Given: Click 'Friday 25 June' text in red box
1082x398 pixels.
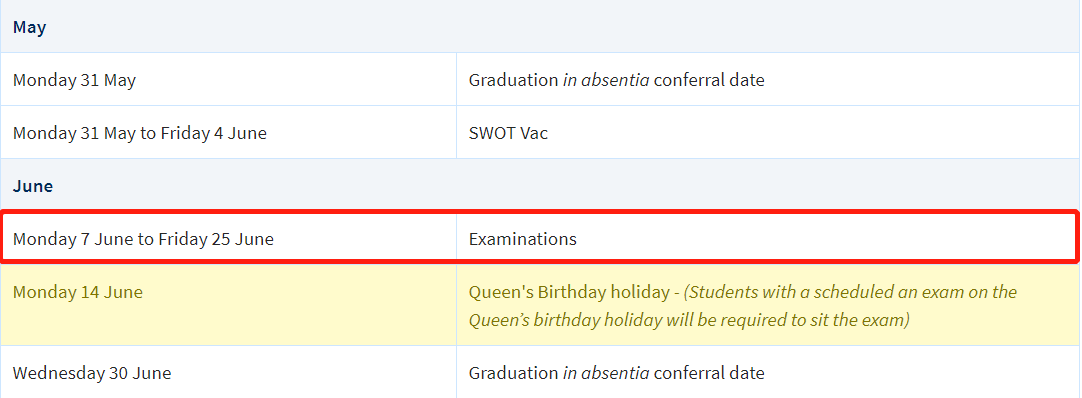Looking at the screenshot, I should point(215,239).
